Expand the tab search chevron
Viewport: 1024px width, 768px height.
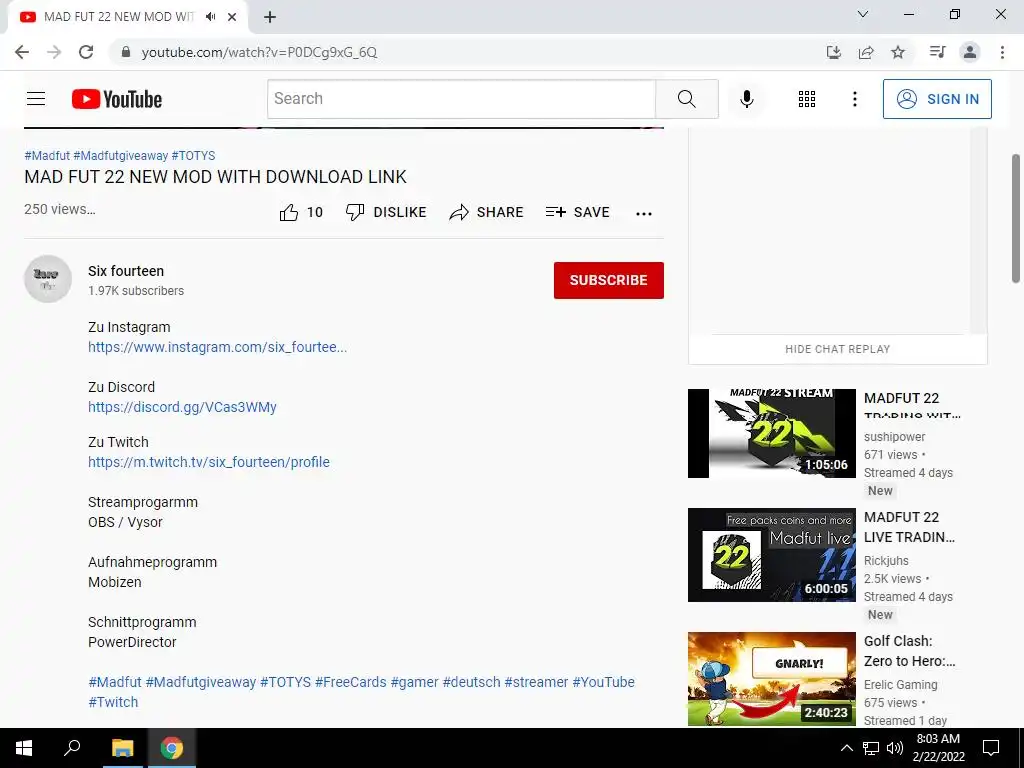coord(863,14)
